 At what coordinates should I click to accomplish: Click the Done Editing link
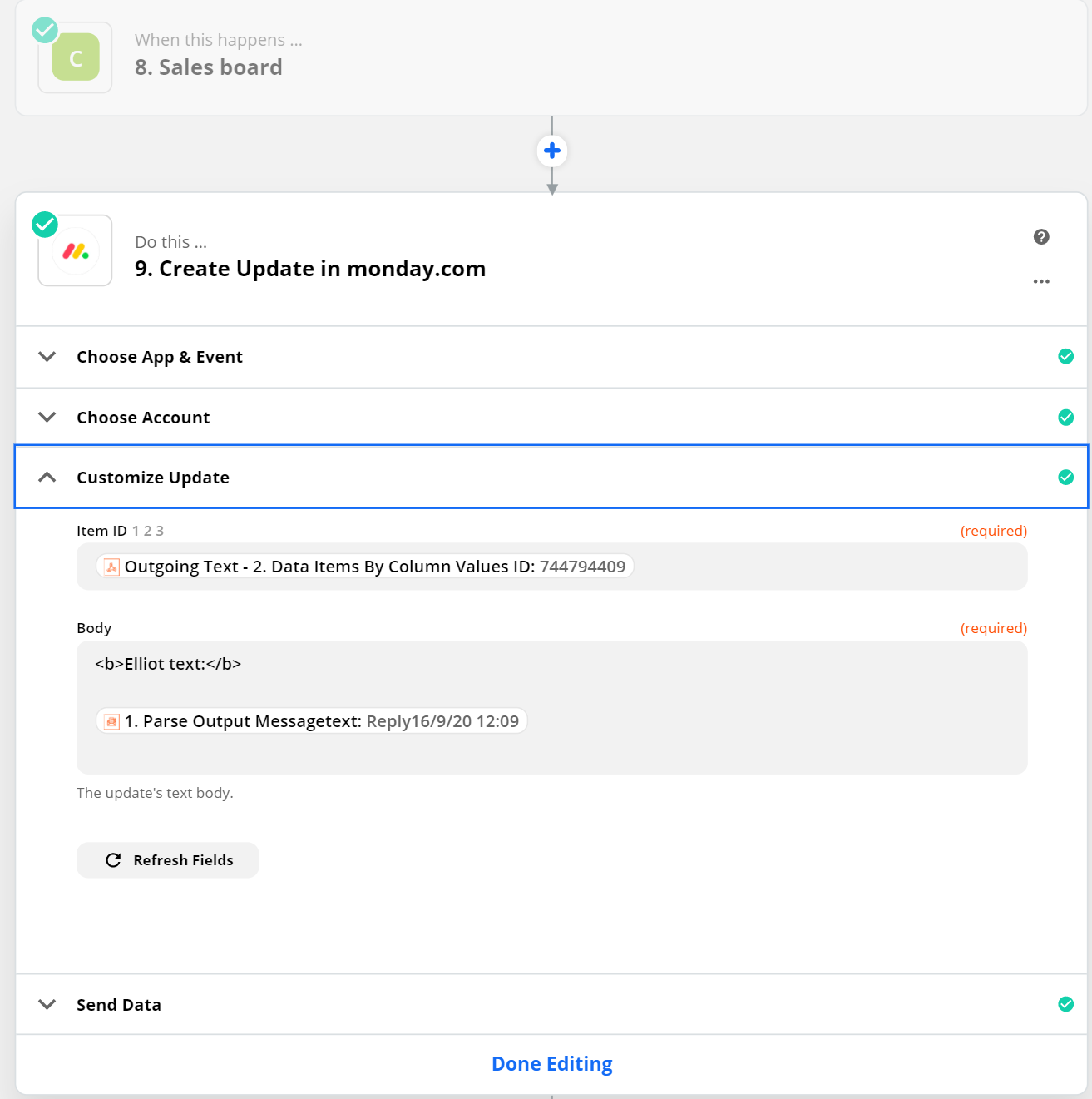[x=552, y=1064]
